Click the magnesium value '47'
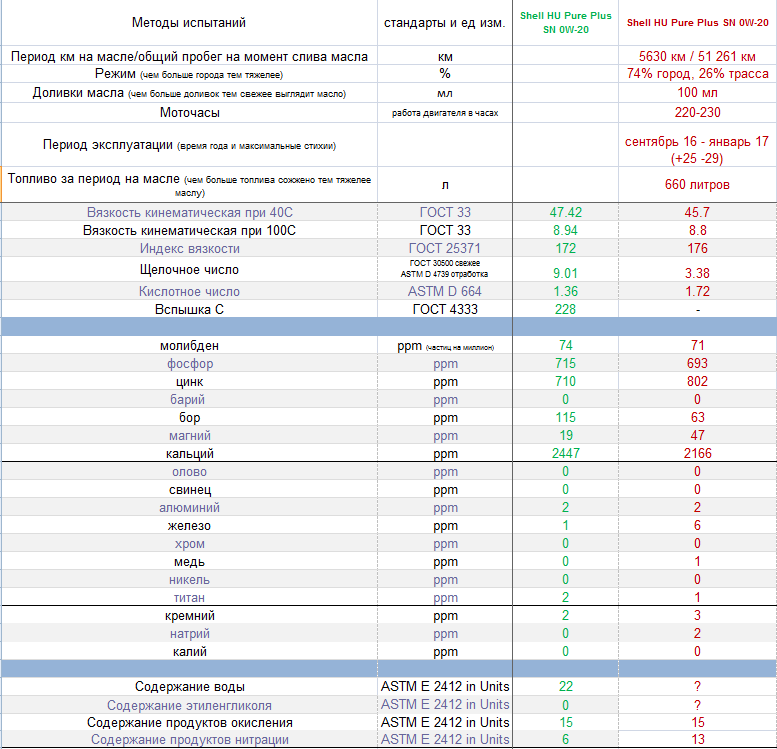Screen dimensions: 777x749 click(x=697, y=436)
